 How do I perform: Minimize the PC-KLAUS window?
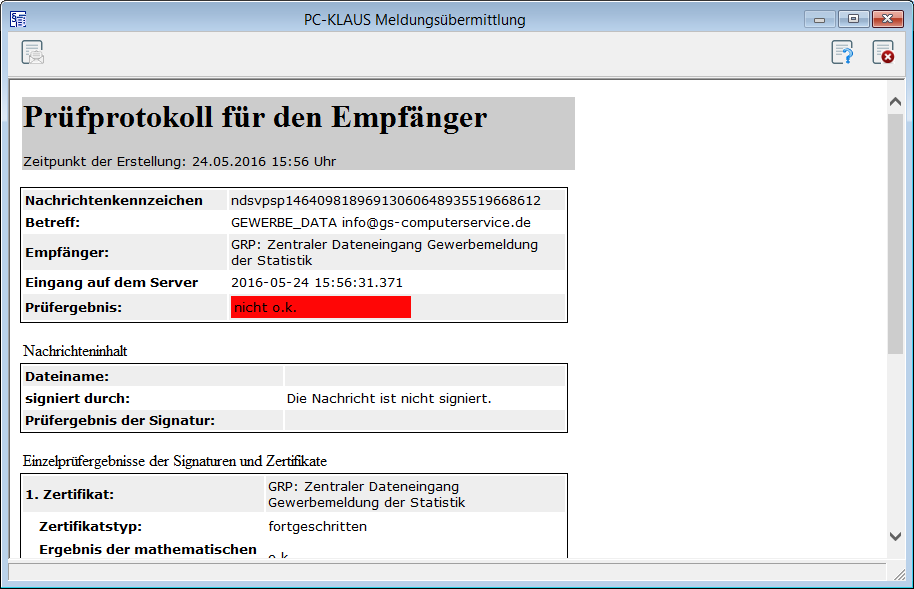click(820, 19)
